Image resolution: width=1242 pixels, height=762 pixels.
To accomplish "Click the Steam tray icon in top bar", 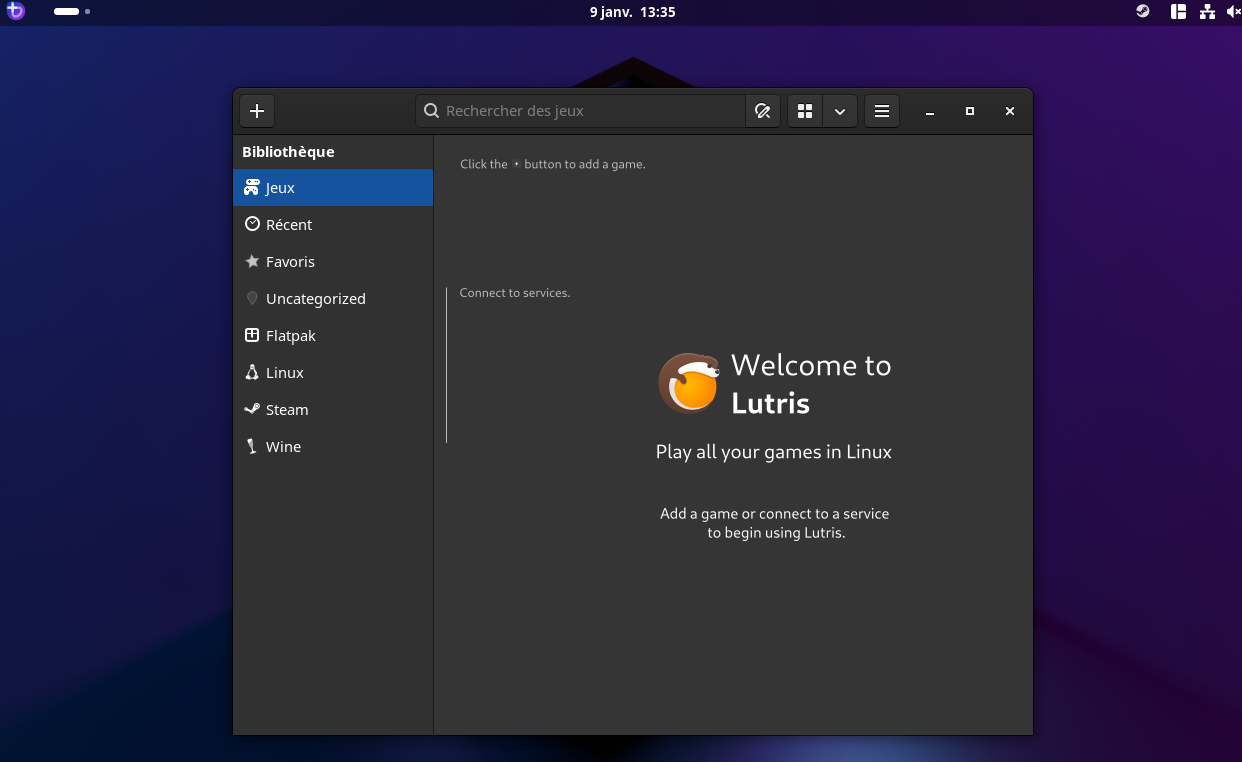I will point(1142,12).
